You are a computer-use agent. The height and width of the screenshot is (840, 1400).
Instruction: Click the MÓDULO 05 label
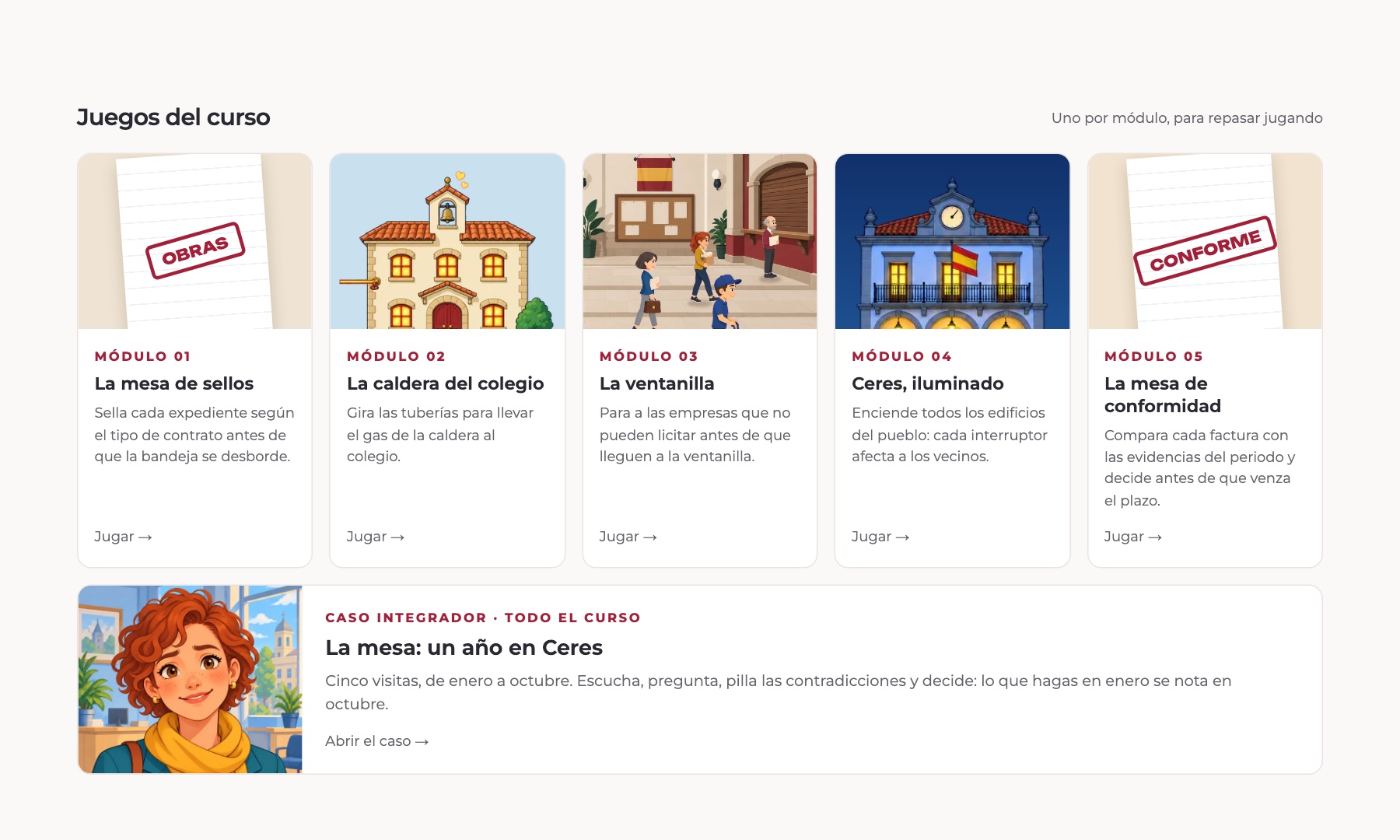click(x=1153, y=356)
